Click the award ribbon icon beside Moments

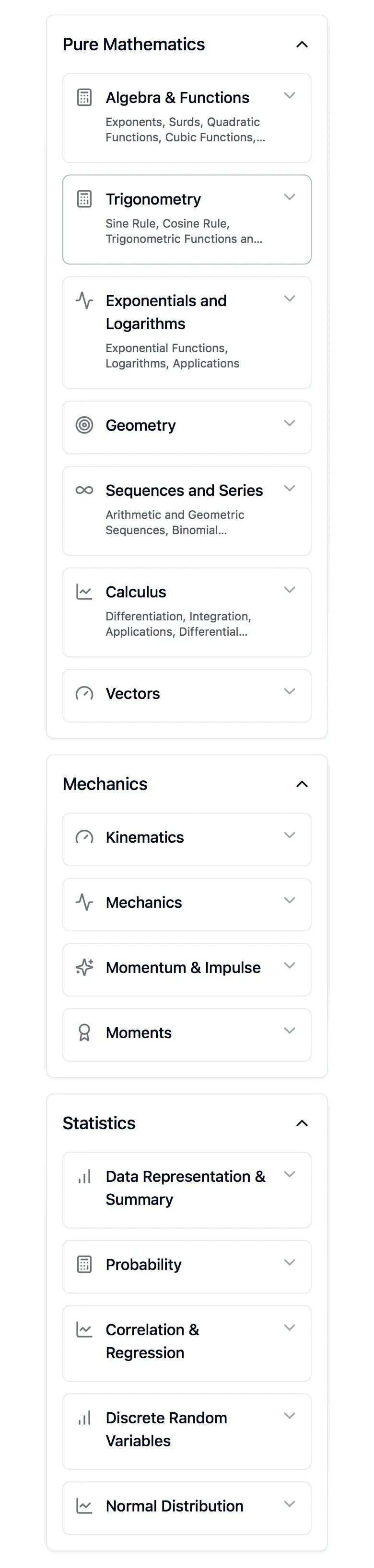(x=84, y=1032)
